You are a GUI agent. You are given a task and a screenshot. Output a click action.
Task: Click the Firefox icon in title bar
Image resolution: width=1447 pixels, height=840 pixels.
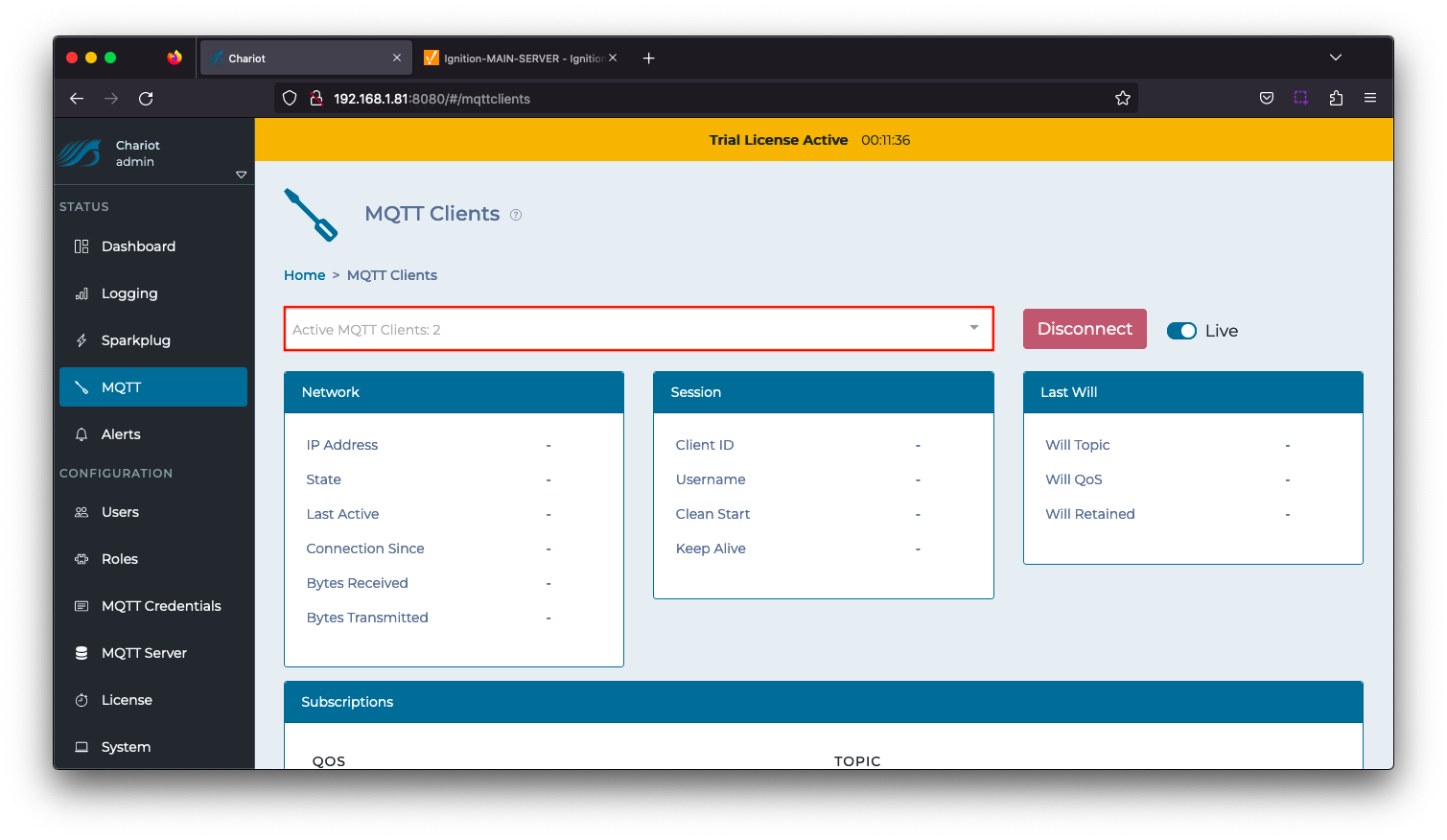tap(175, 58)
